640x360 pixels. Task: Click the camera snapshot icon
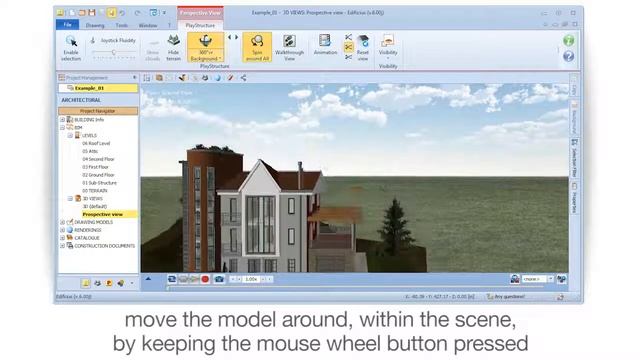click(x=219, y=279)
